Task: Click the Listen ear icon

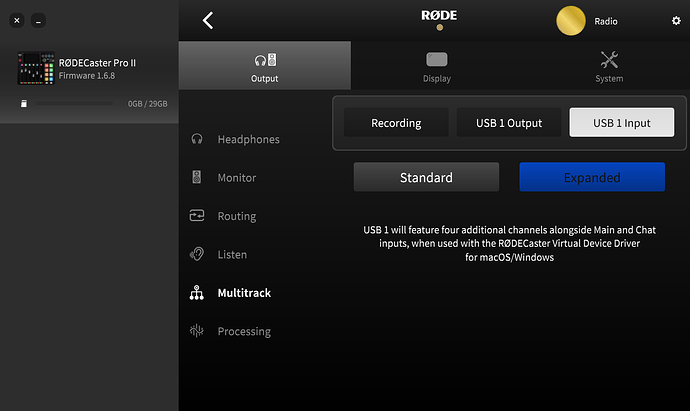Action: point(197,255)
